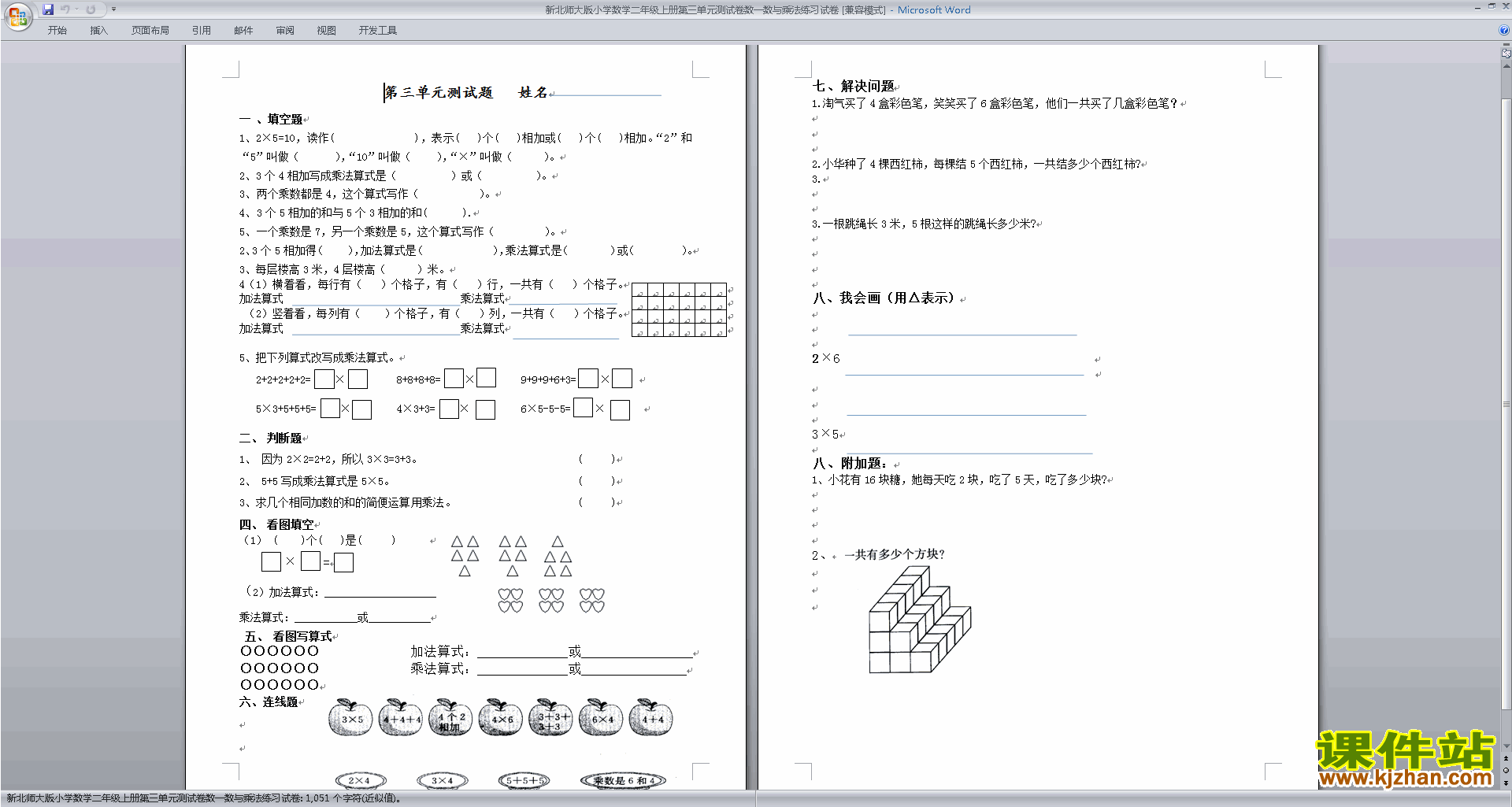This screenshot has width=1512, height=807.
Task: Switch to the 页面布局 tab
Action: 150,31
